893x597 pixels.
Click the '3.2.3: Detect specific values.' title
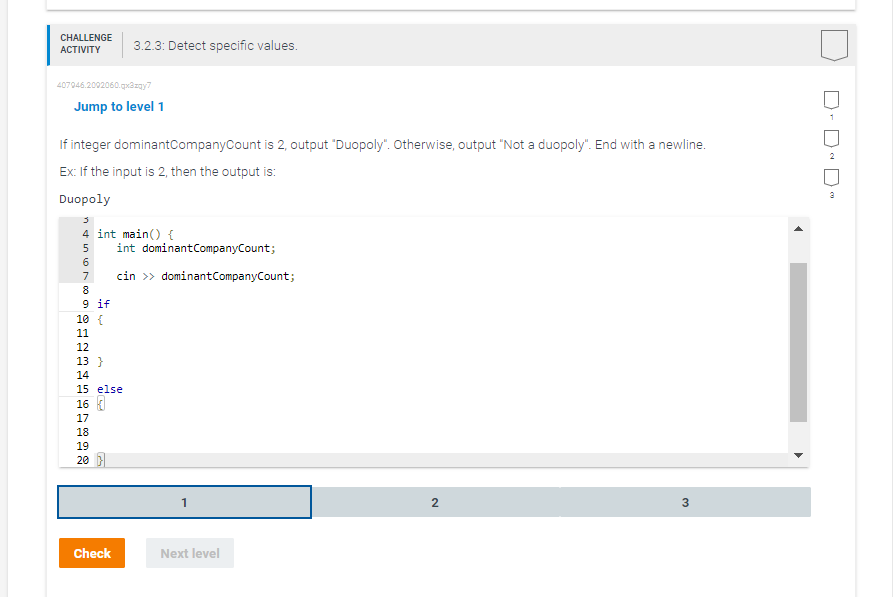click(x=215, y=46)
